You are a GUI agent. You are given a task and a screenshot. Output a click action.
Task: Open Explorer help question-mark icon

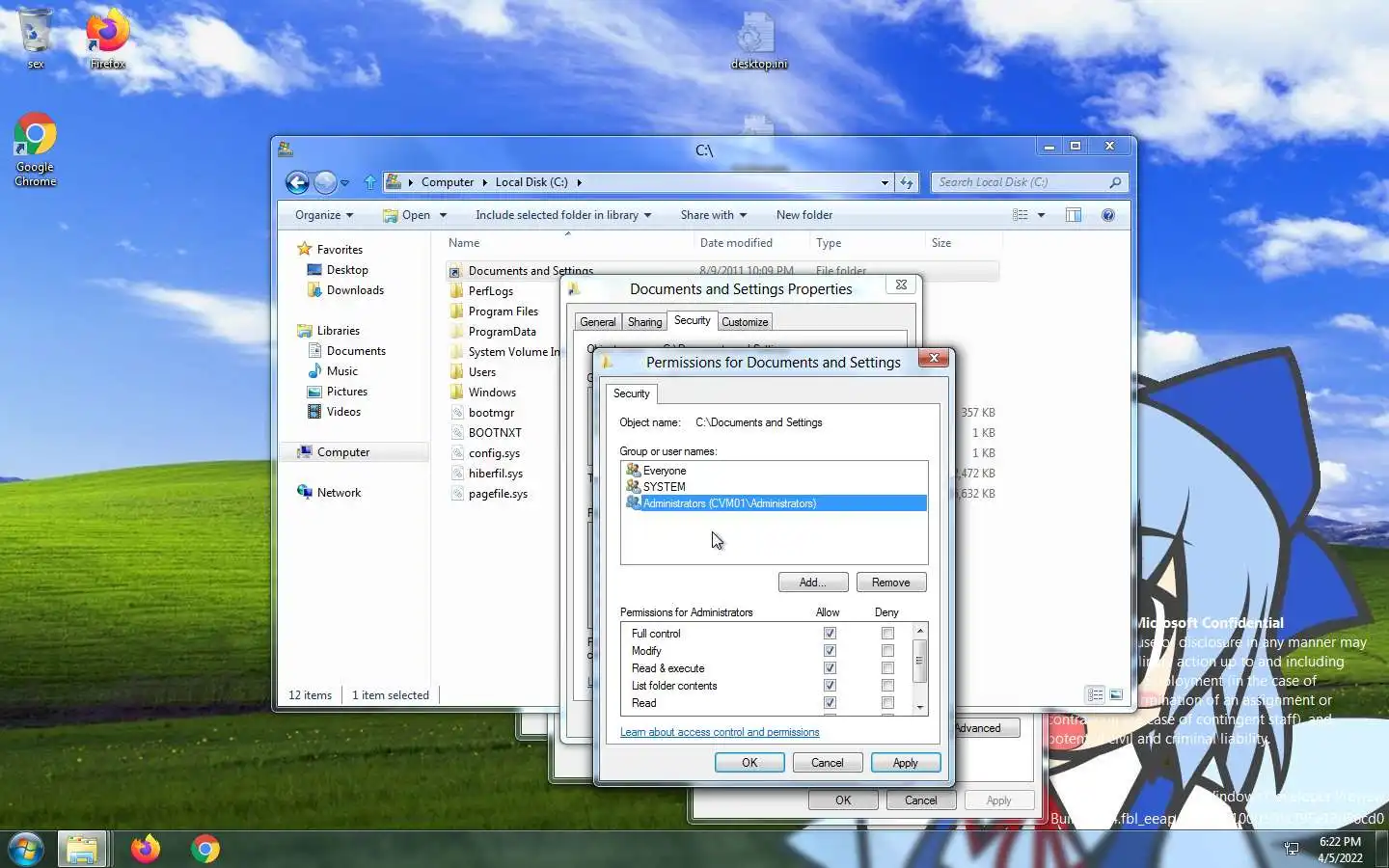(1108, 215)
